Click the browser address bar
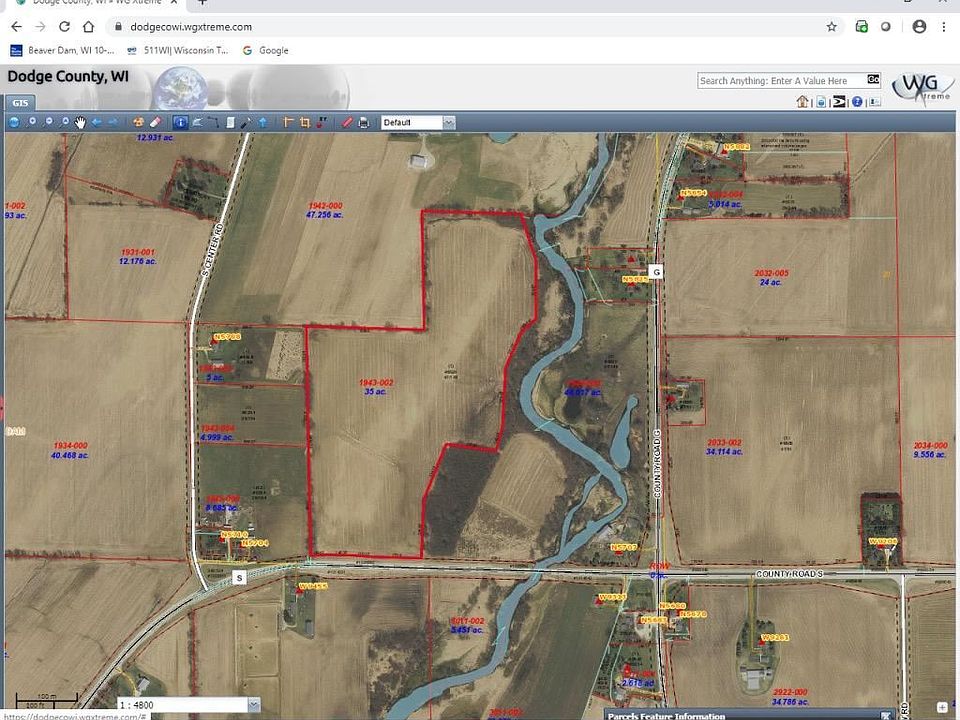 point(450,27)
